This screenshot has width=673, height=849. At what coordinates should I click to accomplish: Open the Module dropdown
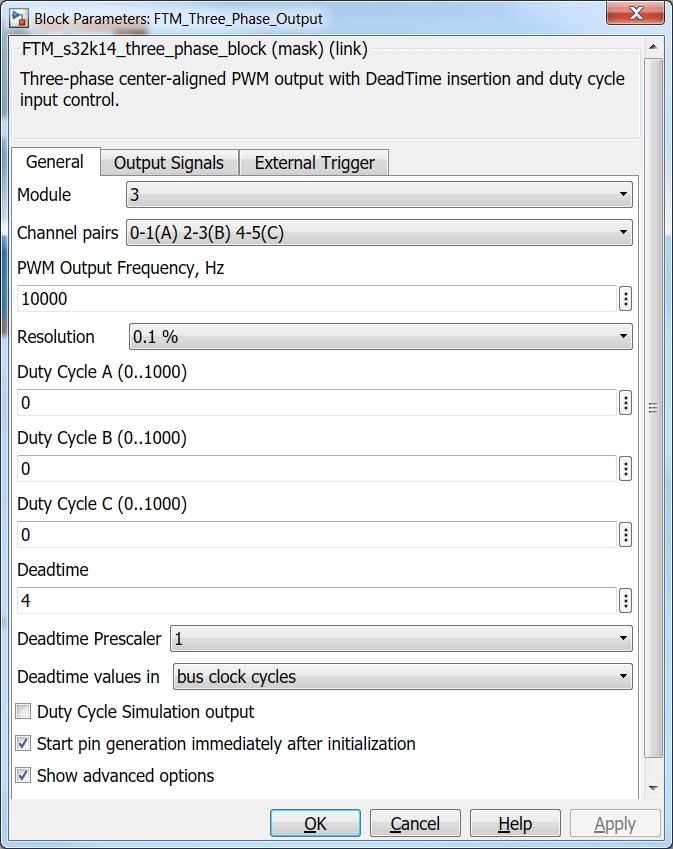[379, 194]
